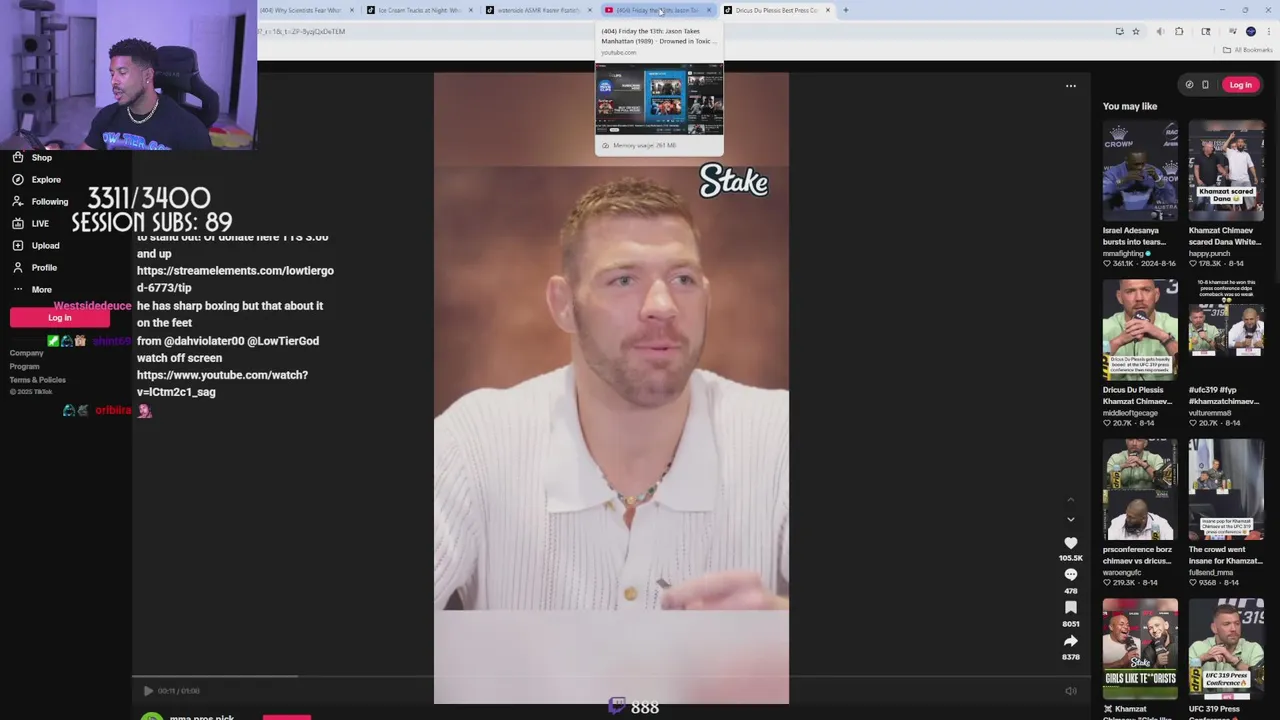
Task: Open All Bookmarks folder
Action: point(1247,50)
